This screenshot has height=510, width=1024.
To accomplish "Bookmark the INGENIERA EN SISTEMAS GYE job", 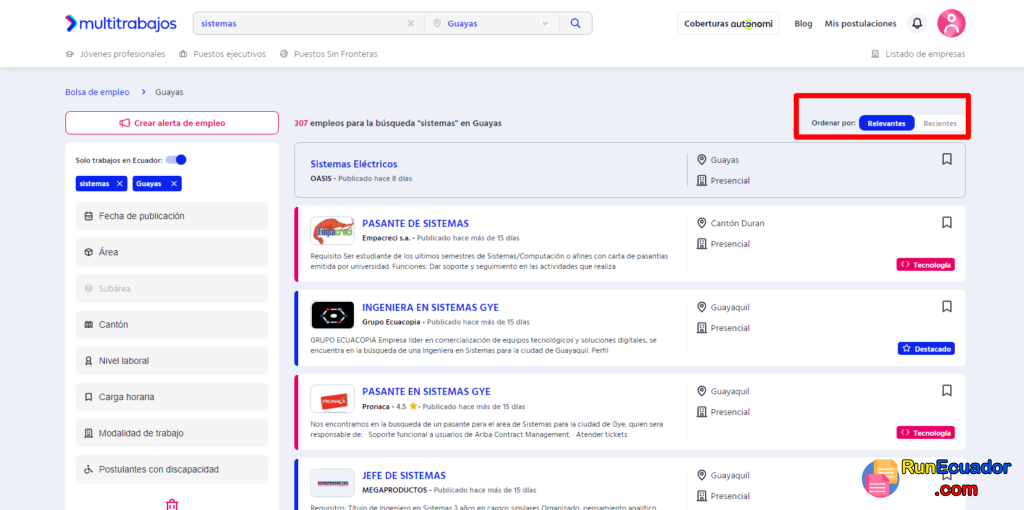I will click(x=947, y=306).
